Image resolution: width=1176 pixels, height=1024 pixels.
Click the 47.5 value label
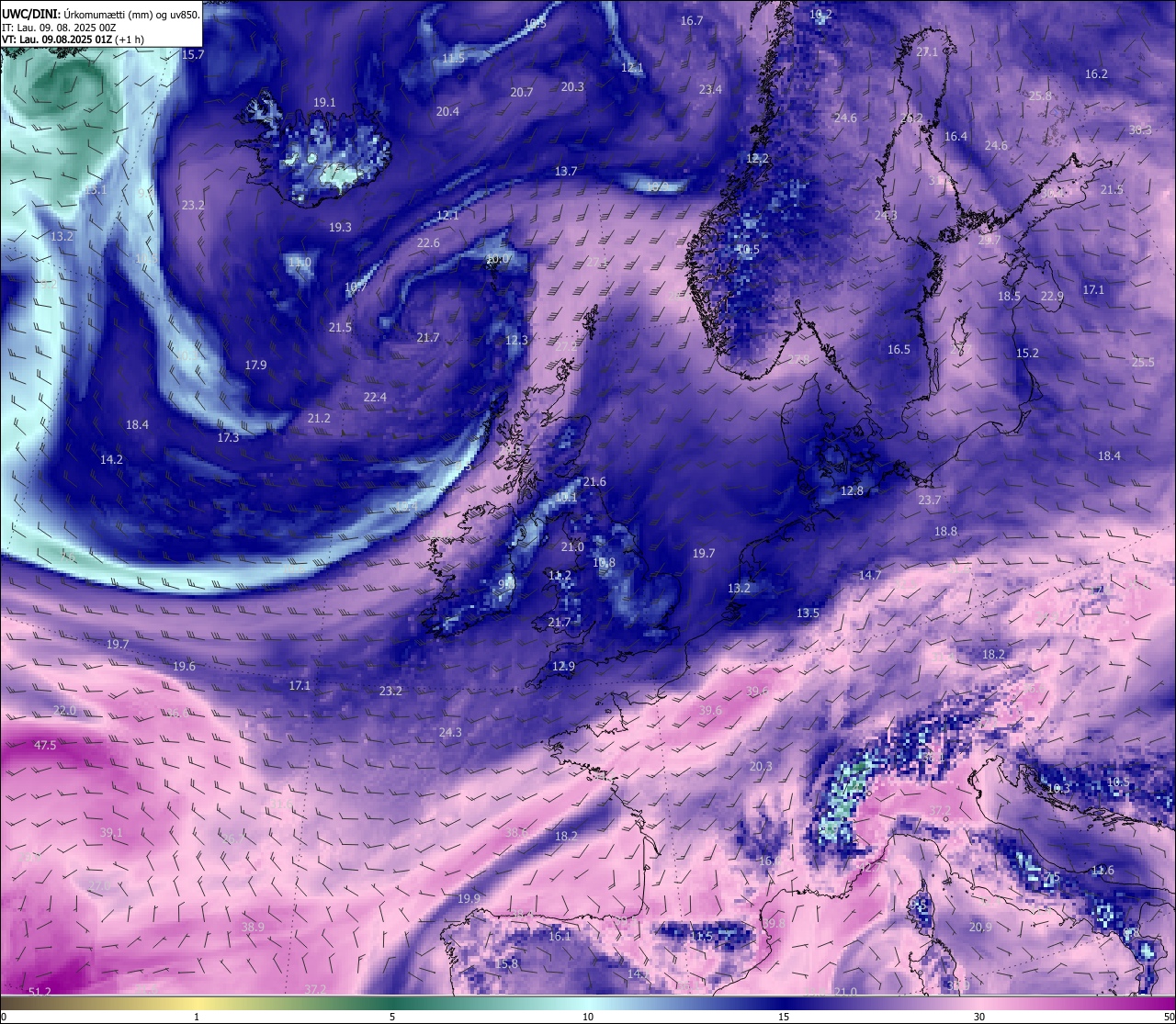pyautogui.click(x=45, y=745)
